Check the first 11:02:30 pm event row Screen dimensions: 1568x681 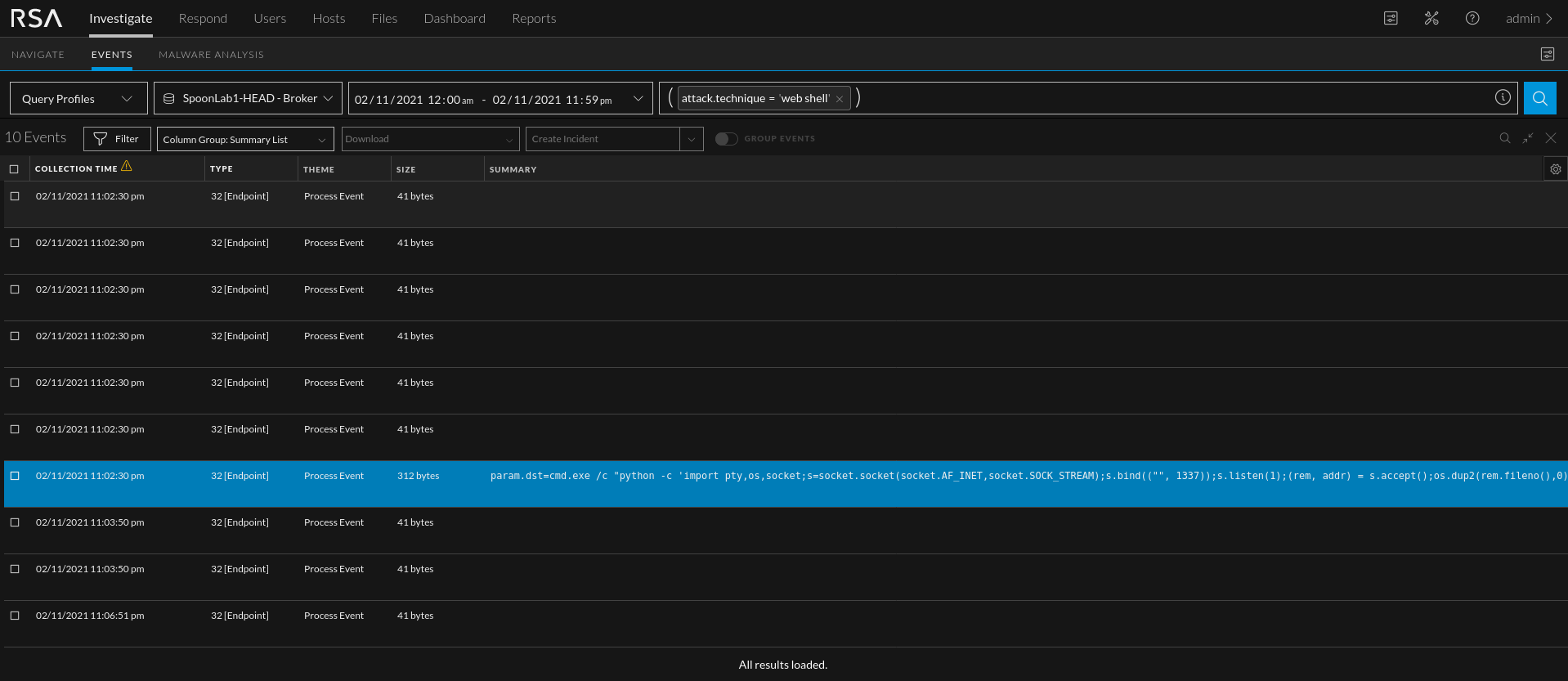click(15, 196)
